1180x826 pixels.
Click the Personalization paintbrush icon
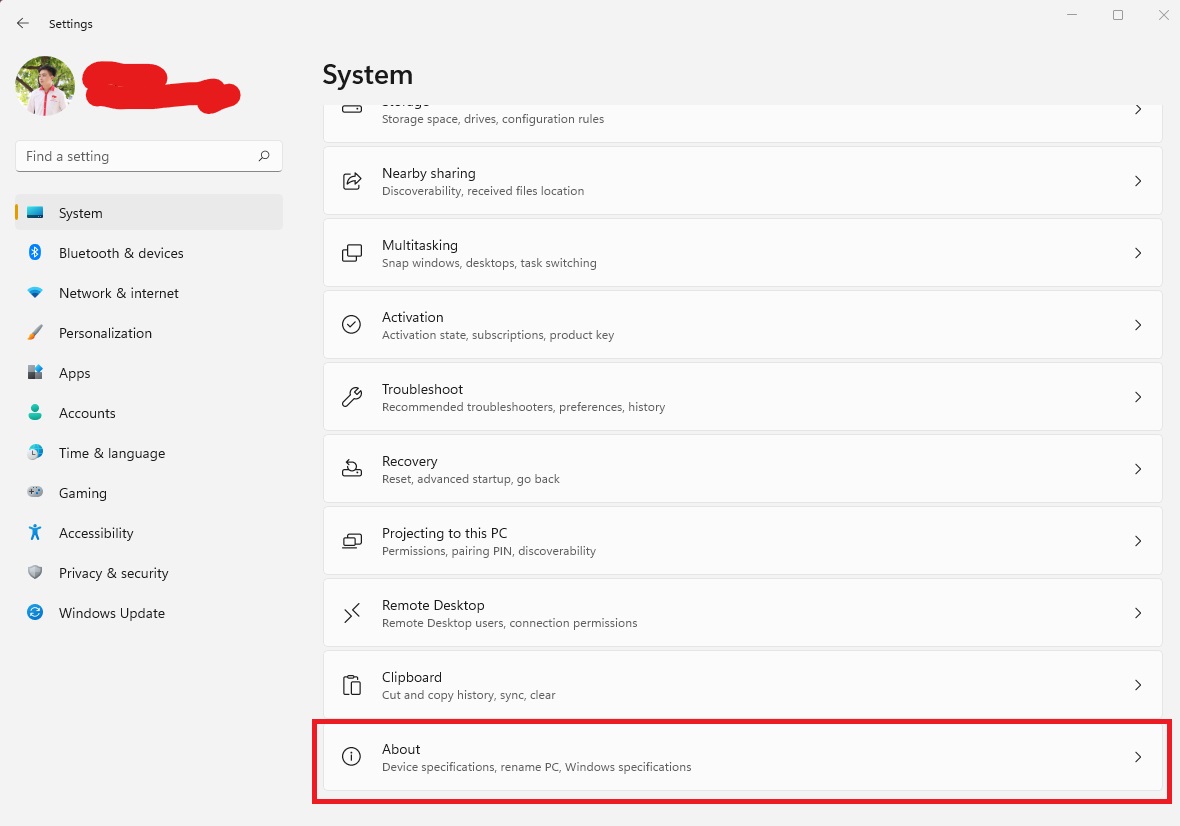35,333
